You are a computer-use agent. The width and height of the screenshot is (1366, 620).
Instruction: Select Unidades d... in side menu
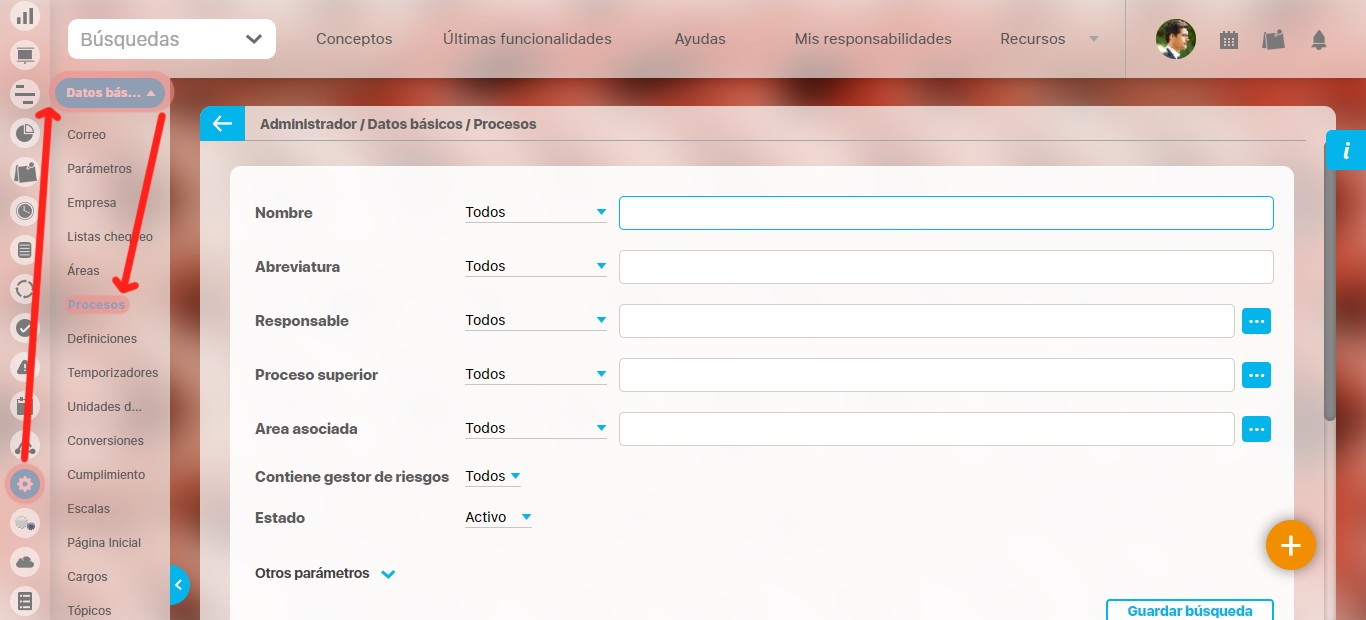pyautogui.click(x=105, y=407)
